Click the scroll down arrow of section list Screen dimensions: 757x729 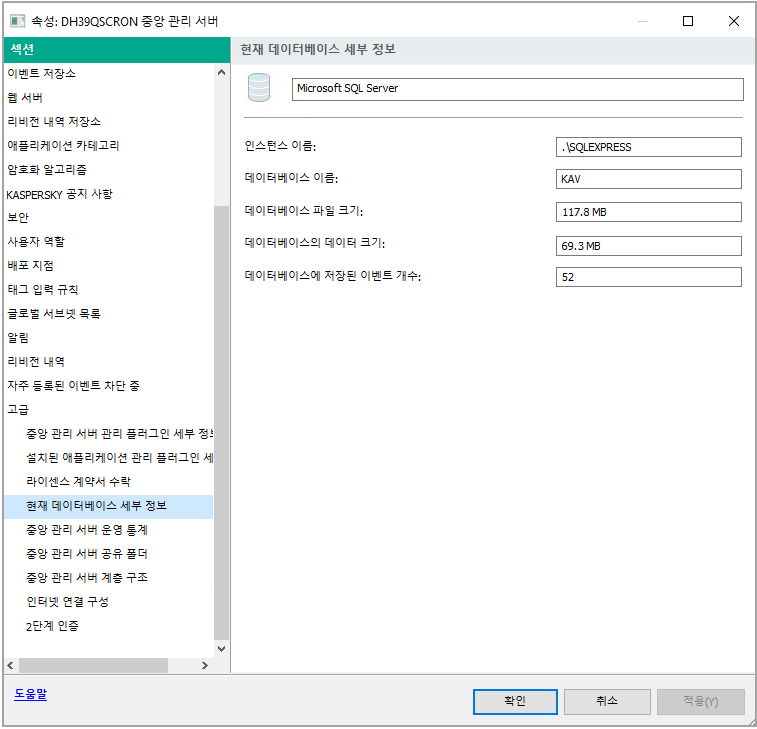pyautogui.click(x=221, y=648)
